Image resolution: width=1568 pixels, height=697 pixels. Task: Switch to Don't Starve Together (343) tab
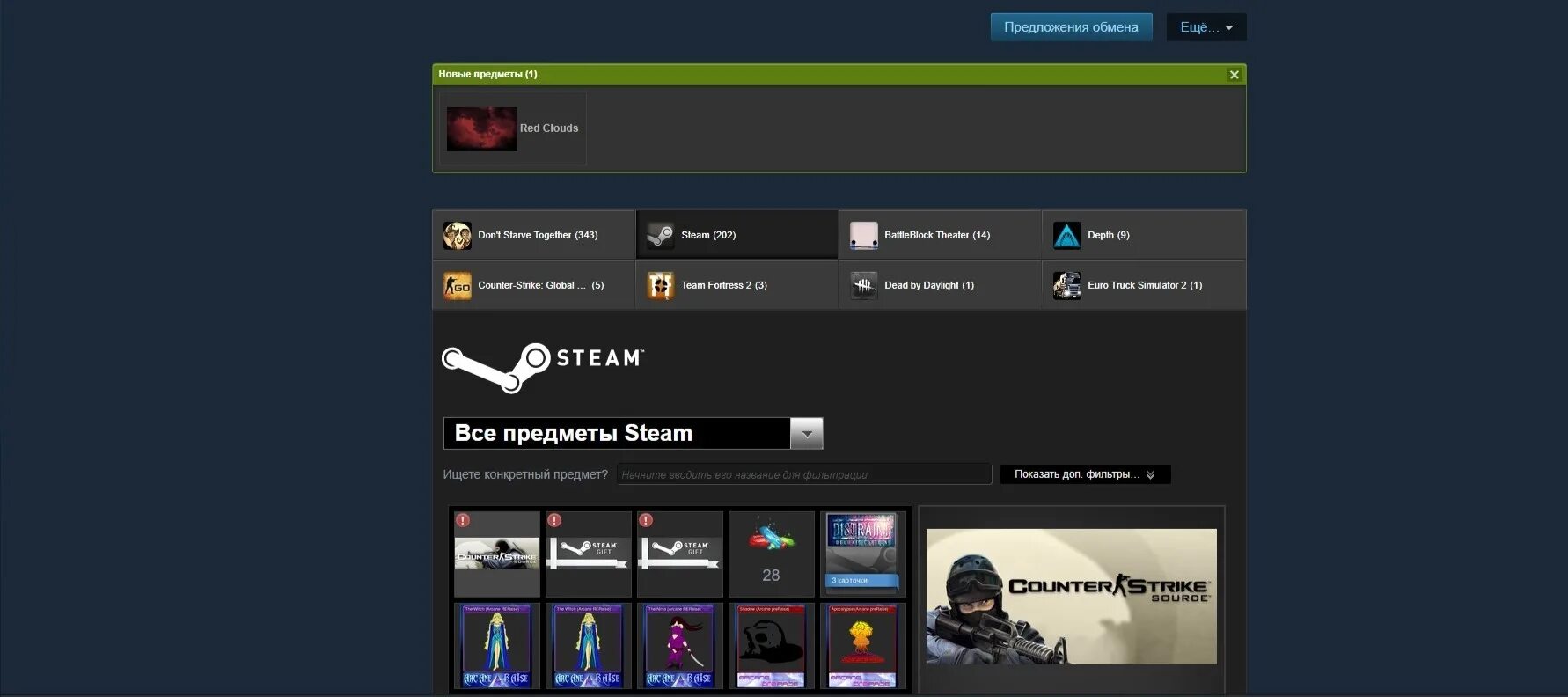point(534,235)
